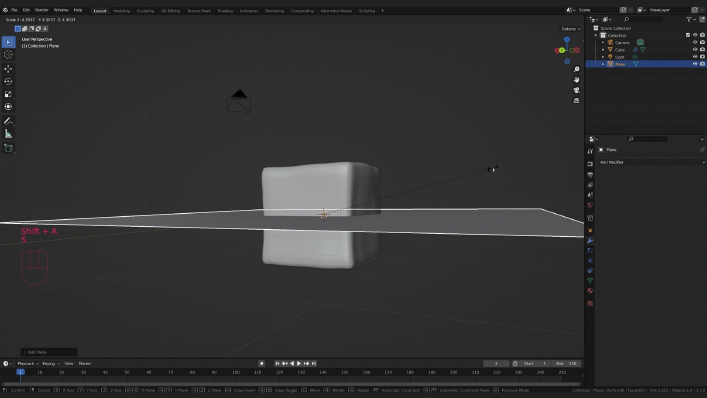Expand the Light tree item
The height and width of the screenshot is (398, 707).
tap(603, 57)
